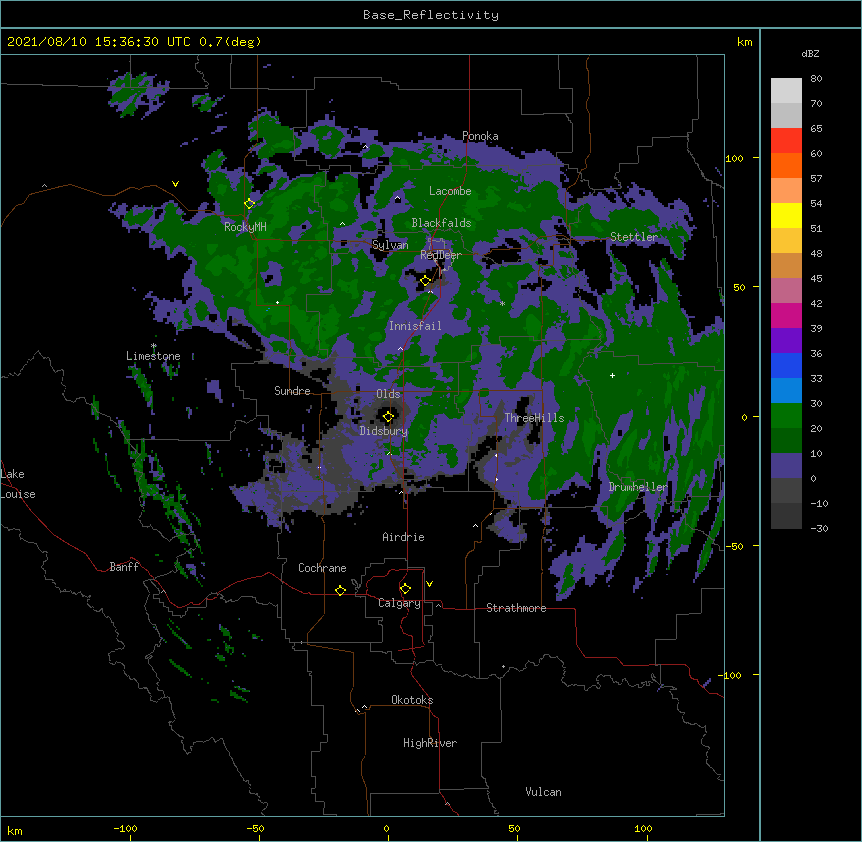Click the ThreeHills label
The width and height of the screenshot is (862, 842).
pos(534,418)
